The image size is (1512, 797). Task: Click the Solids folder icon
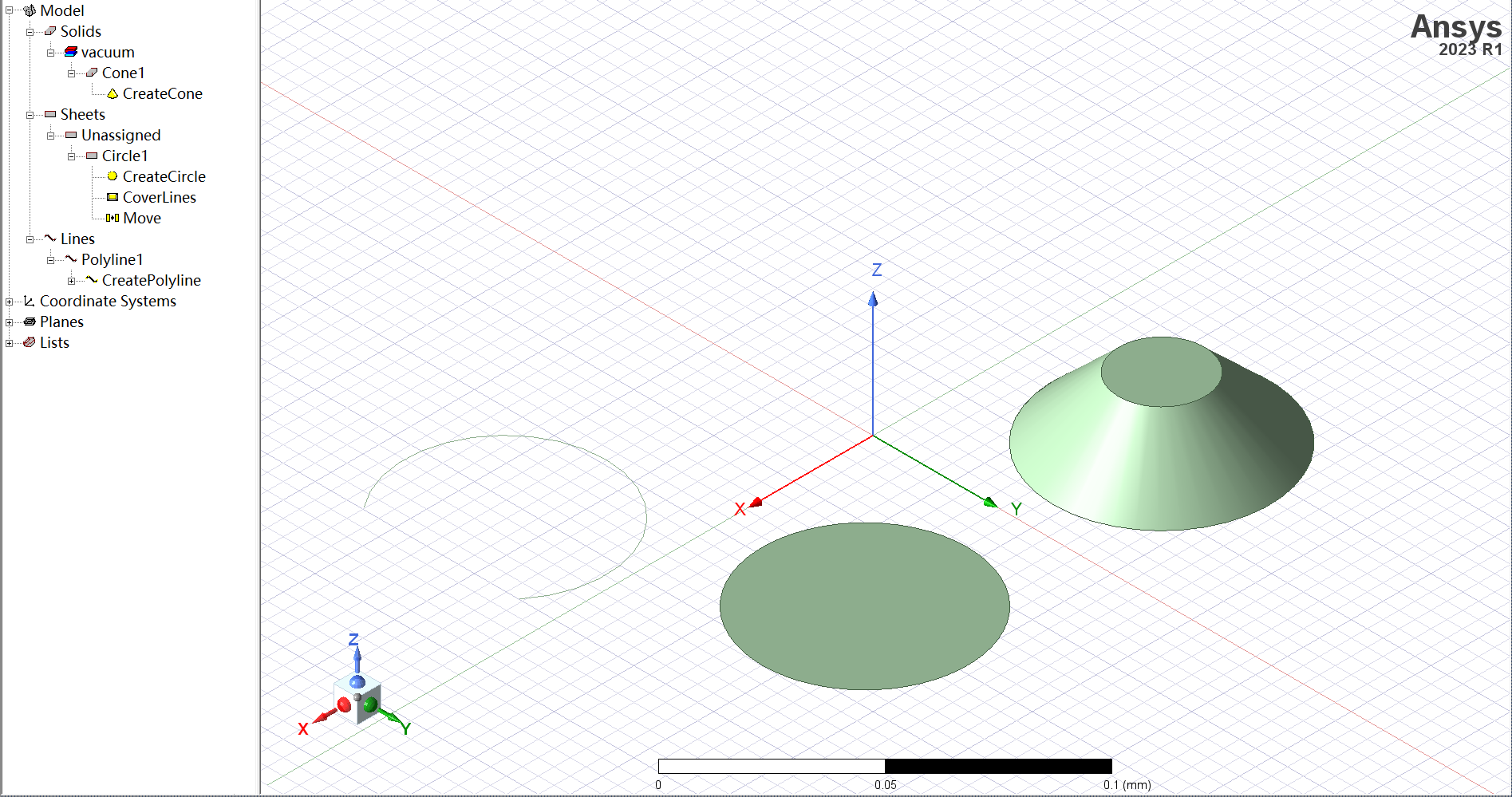coord(50,31)
